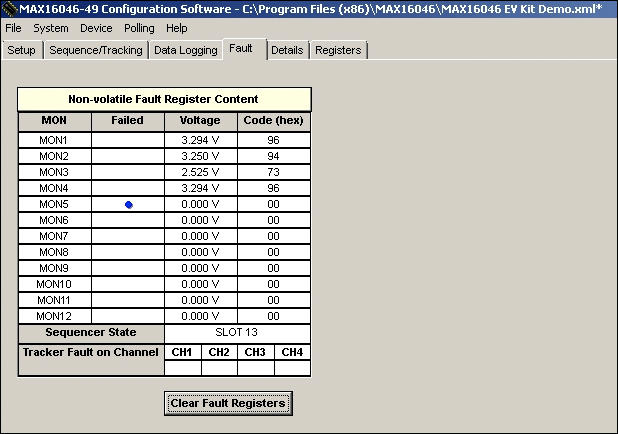618x434 pixels.
Task: Switch to the Data Logging tab
Action: 185,50
